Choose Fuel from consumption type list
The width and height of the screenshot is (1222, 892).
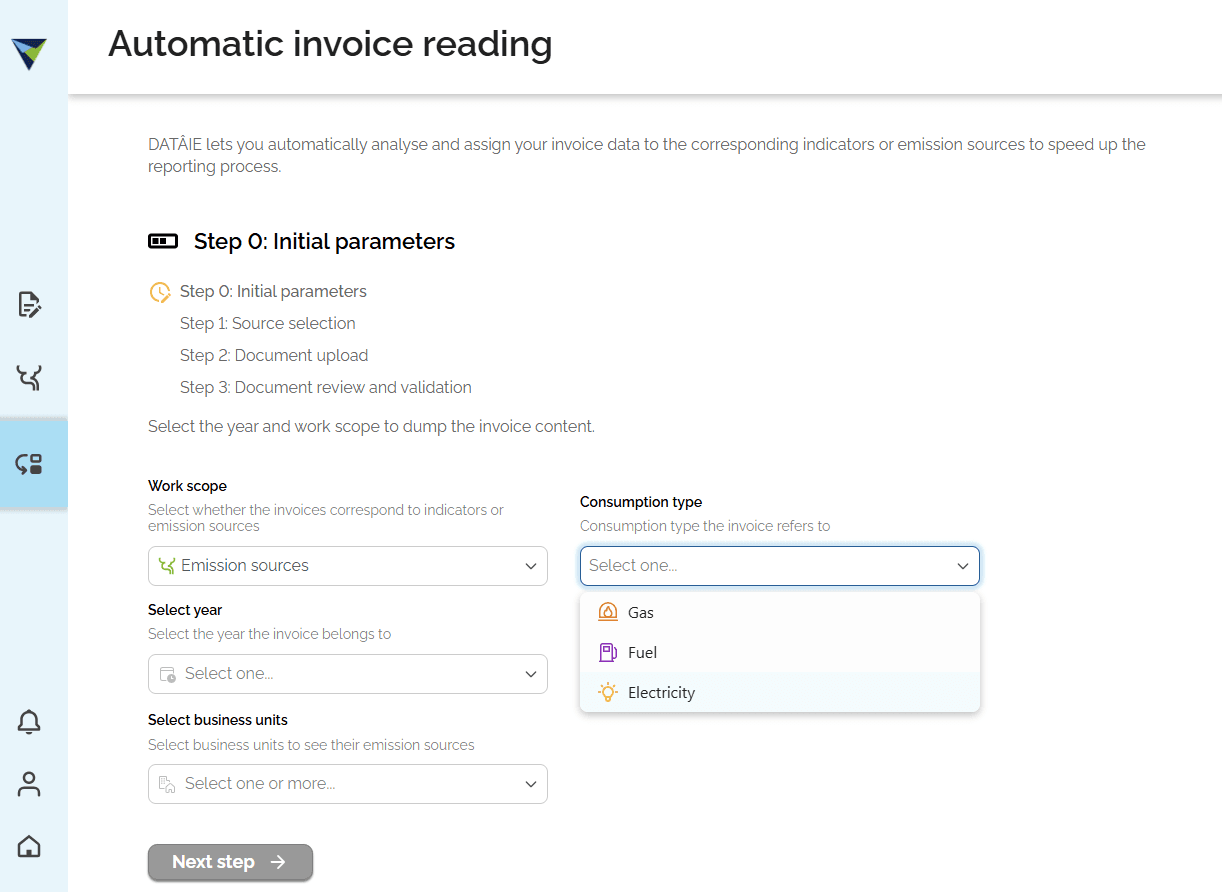(780, 652)
